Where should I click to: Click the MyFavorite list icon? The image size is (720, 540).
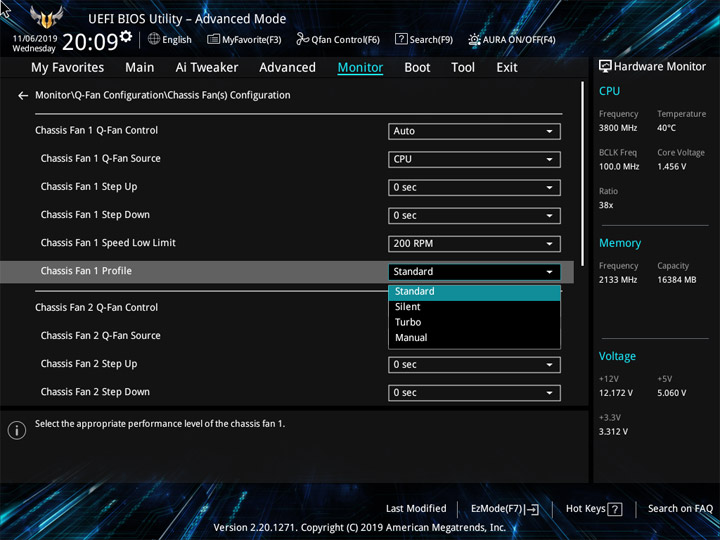pyautogui.click(x=213, y=39)
